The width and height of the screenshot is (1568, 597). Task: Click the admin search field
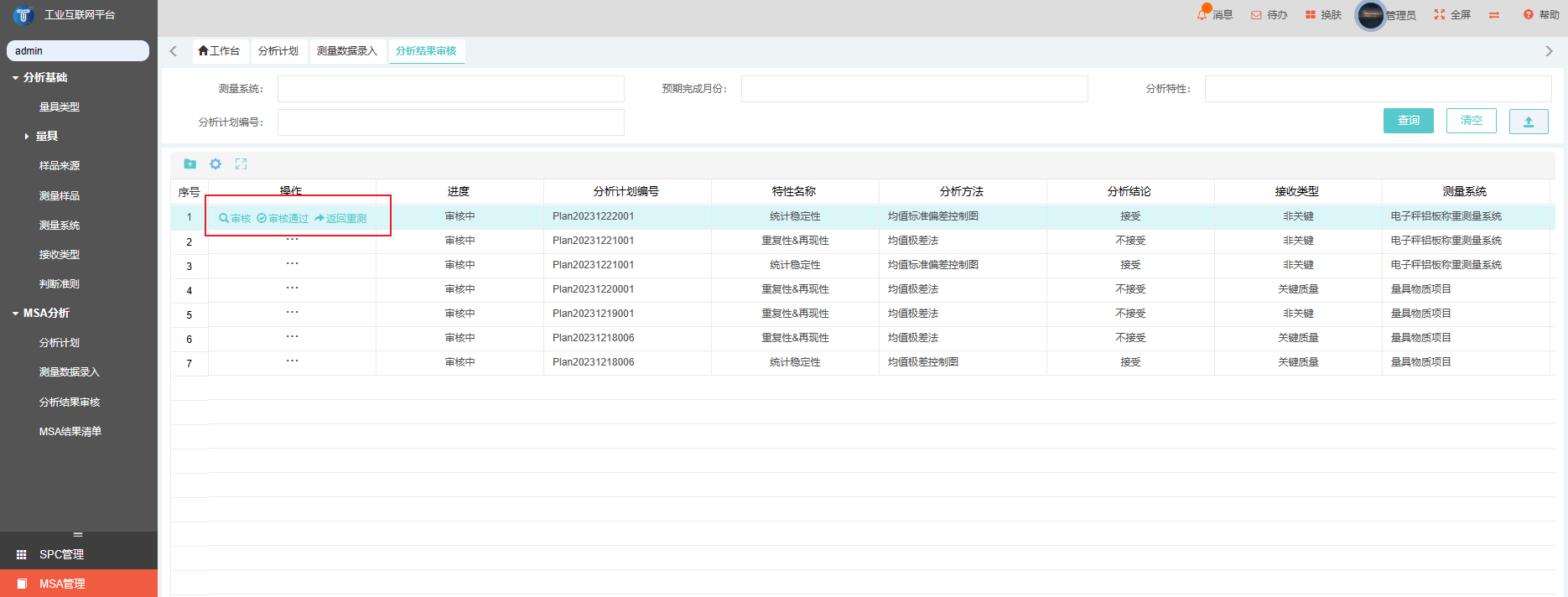(78, 51)
